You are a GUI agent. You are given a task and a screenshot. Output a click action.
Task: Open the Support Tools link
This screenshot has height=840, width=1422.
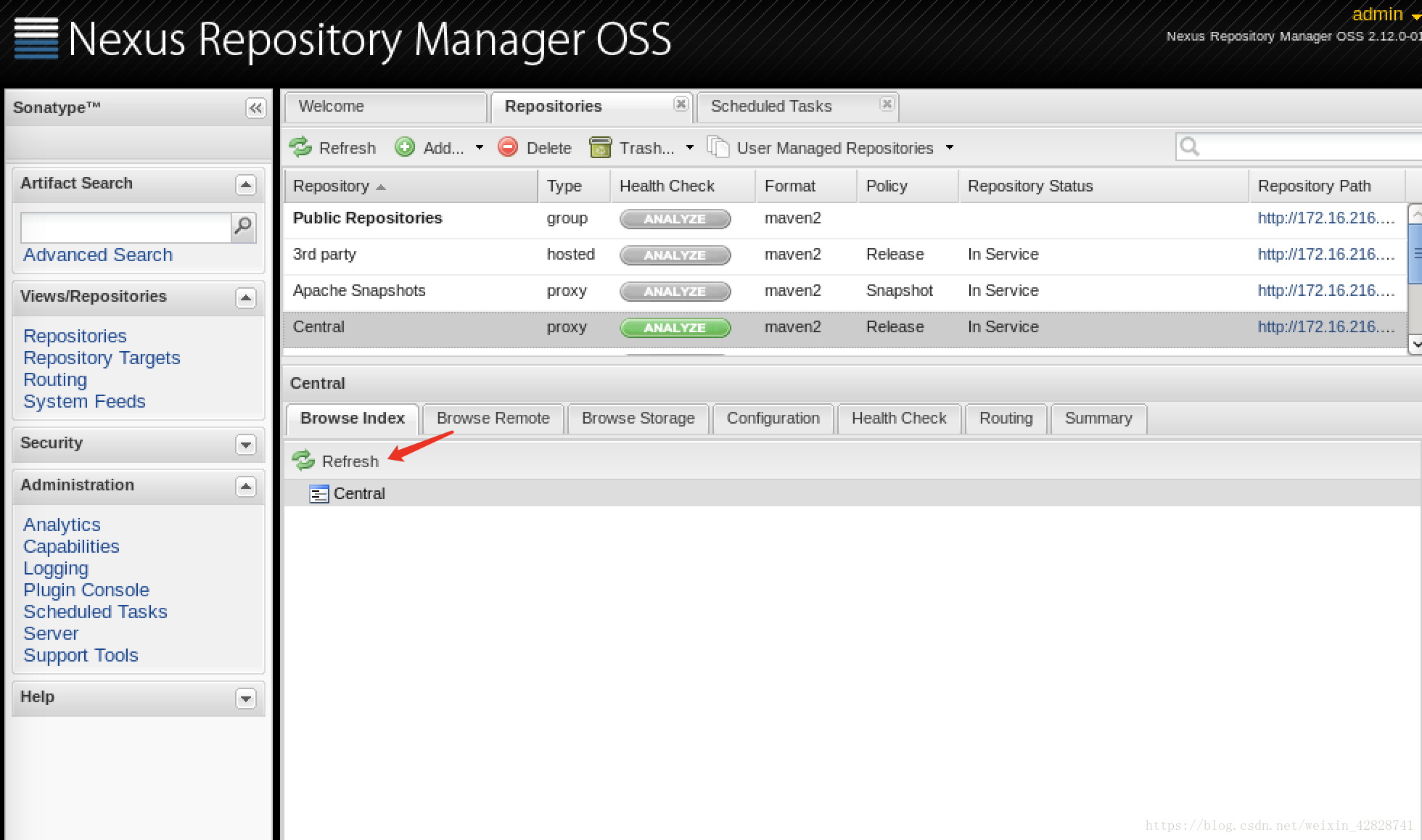[x=81, y=655]
